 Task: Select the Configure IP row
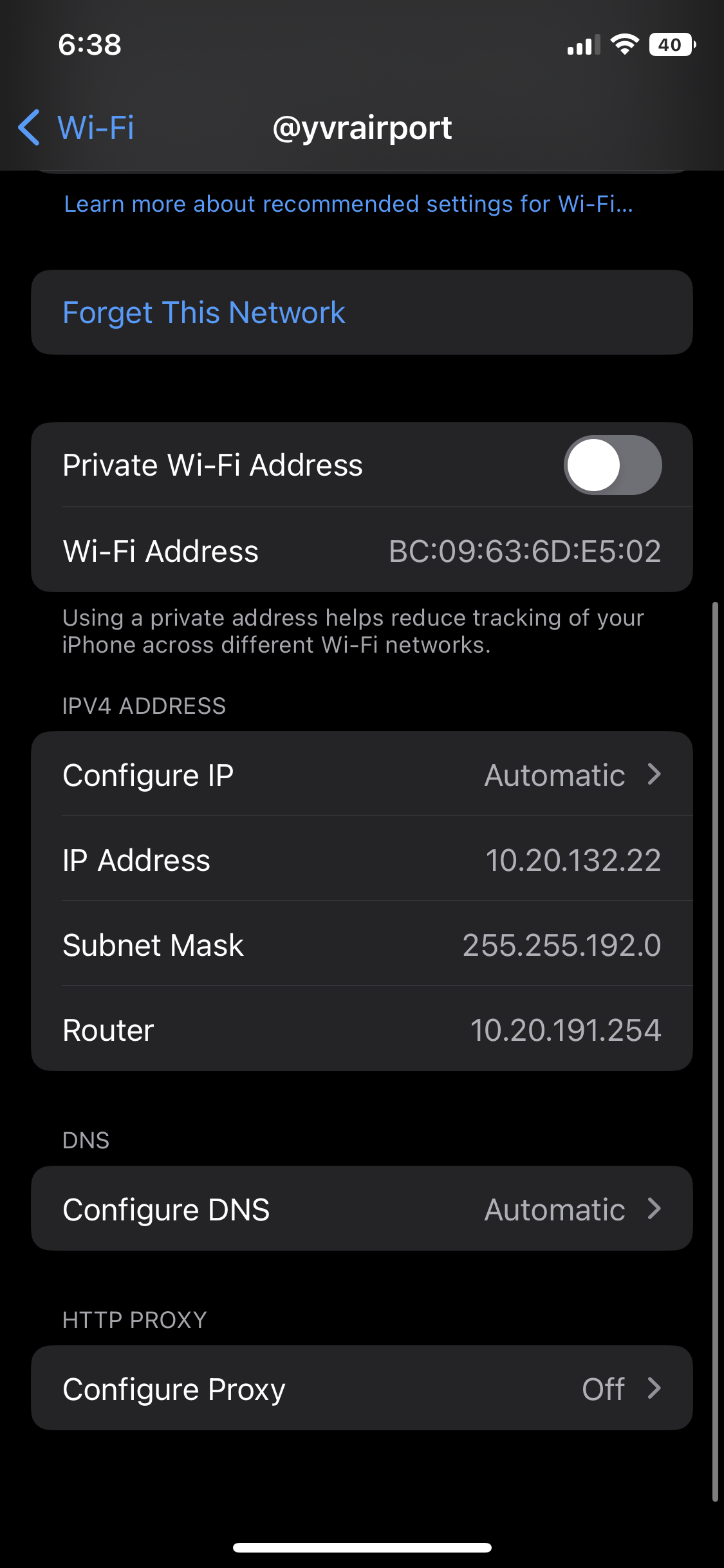[x=362, y=774]
